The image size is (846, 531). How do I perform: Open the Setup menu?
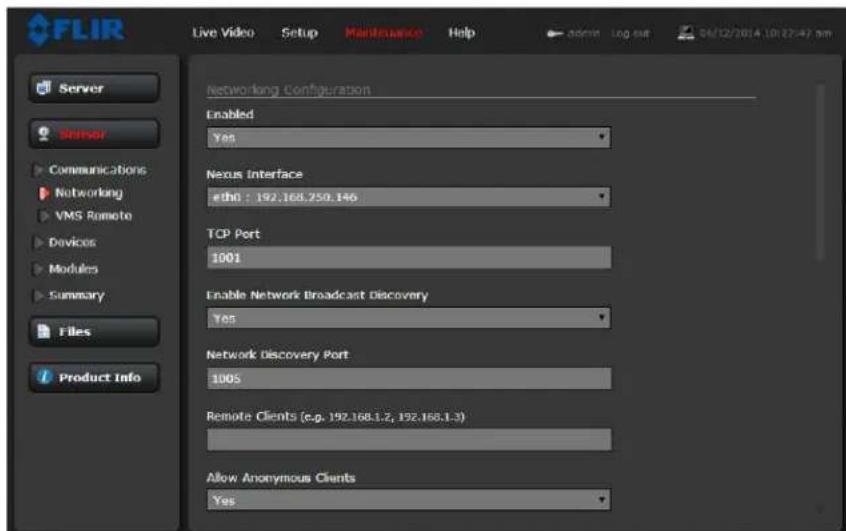click(x=299, y=33)
